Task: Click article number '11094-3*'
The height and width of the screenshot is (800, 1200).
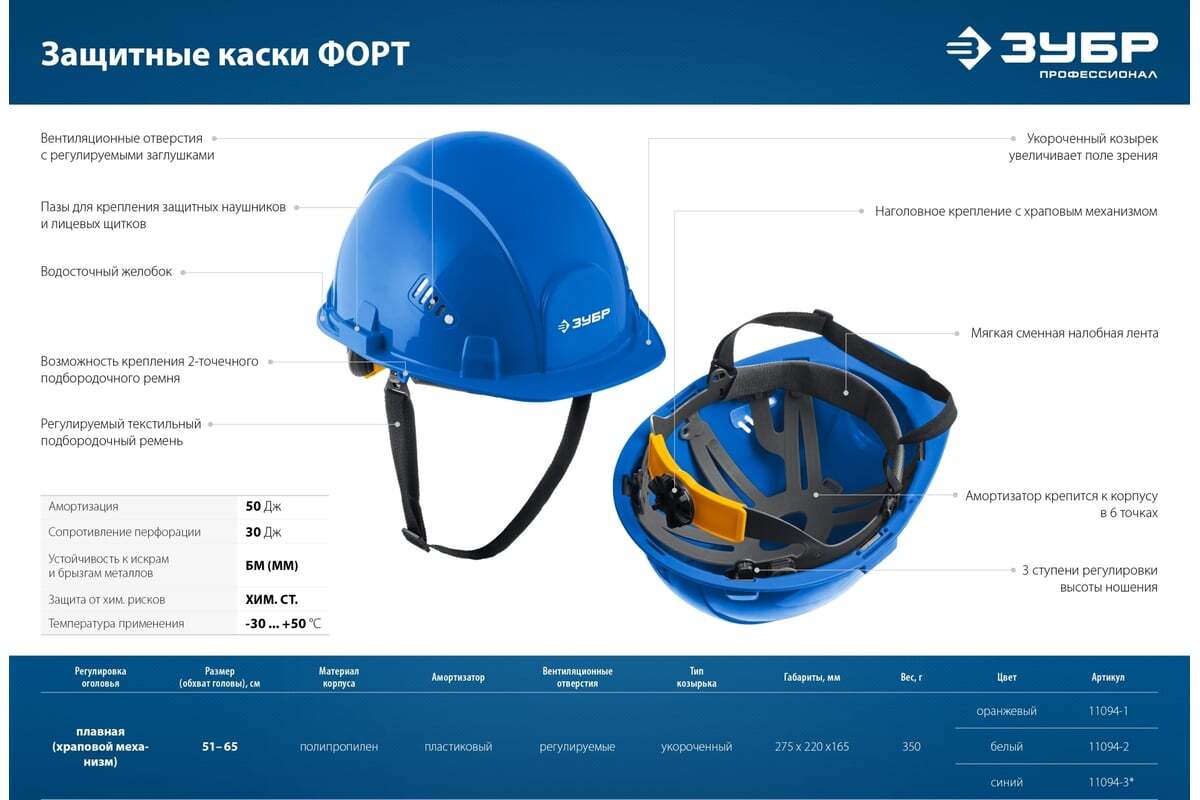Action: [x=1110, y=782]
